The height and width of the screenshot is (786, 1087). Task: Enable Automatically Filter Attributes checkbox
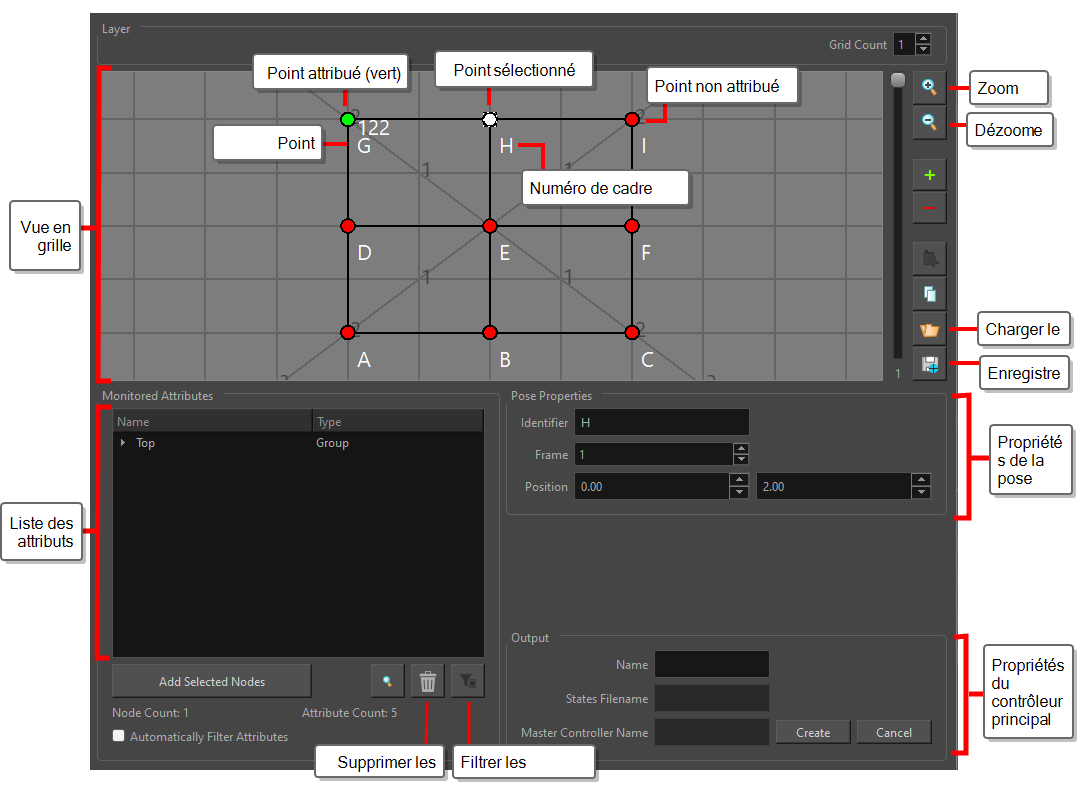tap(119, 736)
